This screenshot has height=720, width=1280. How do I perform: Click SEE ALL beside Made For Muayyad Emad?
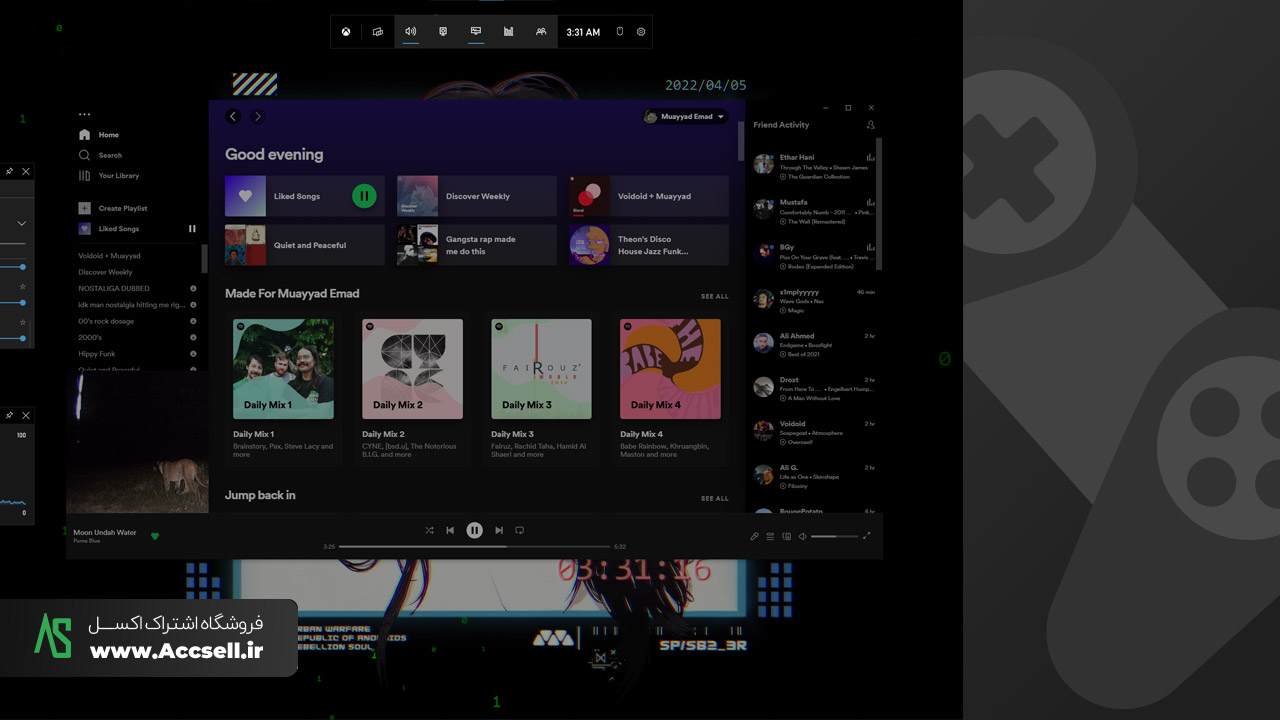point(714,296)
